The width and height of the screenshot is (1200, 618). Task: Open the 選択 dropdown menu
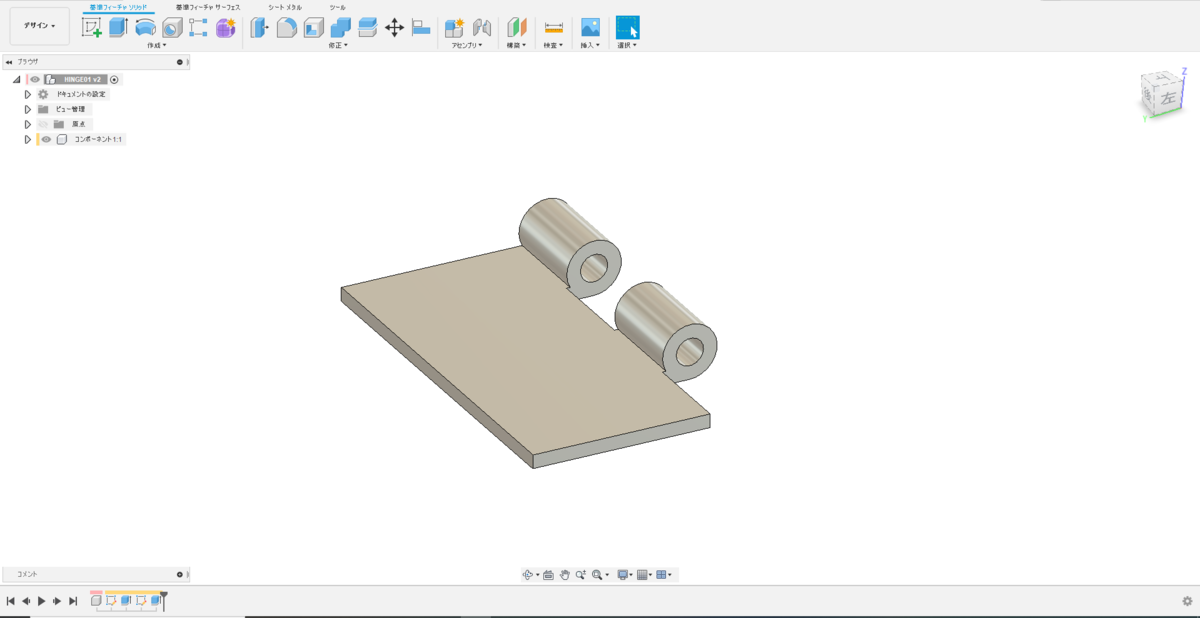coord(627,45)
